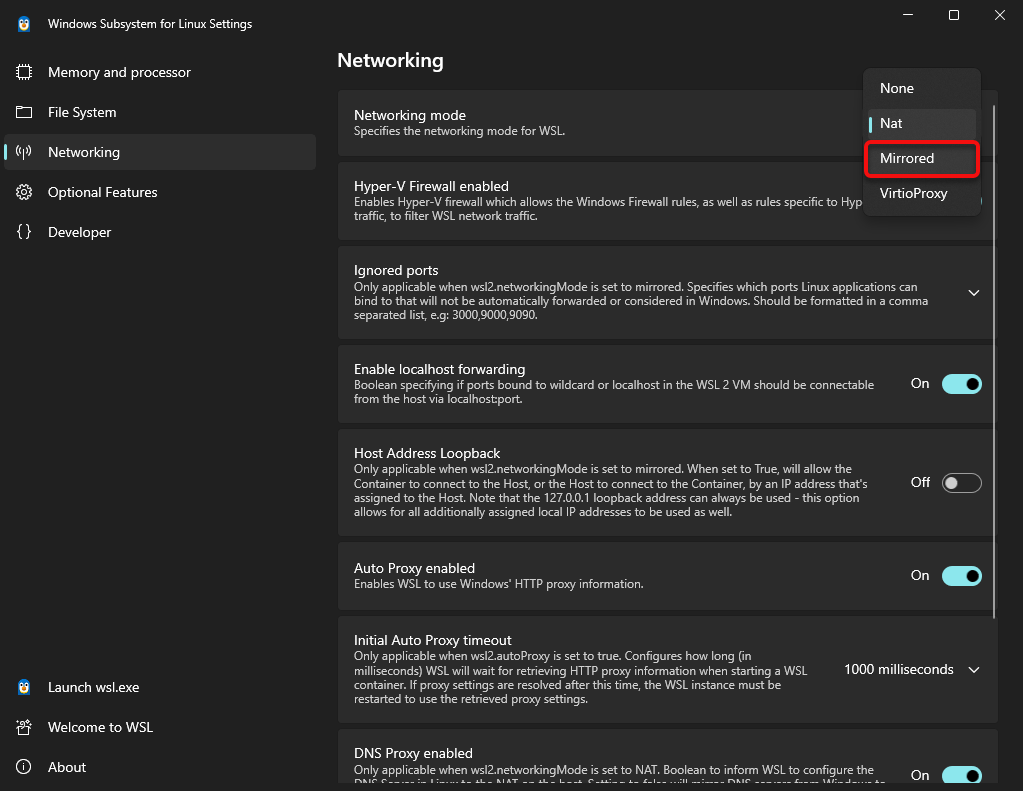Toggle the DNS Proxy enabled switch
The height and width of the screenshot is (791, 1023).
tap(961, 775)
